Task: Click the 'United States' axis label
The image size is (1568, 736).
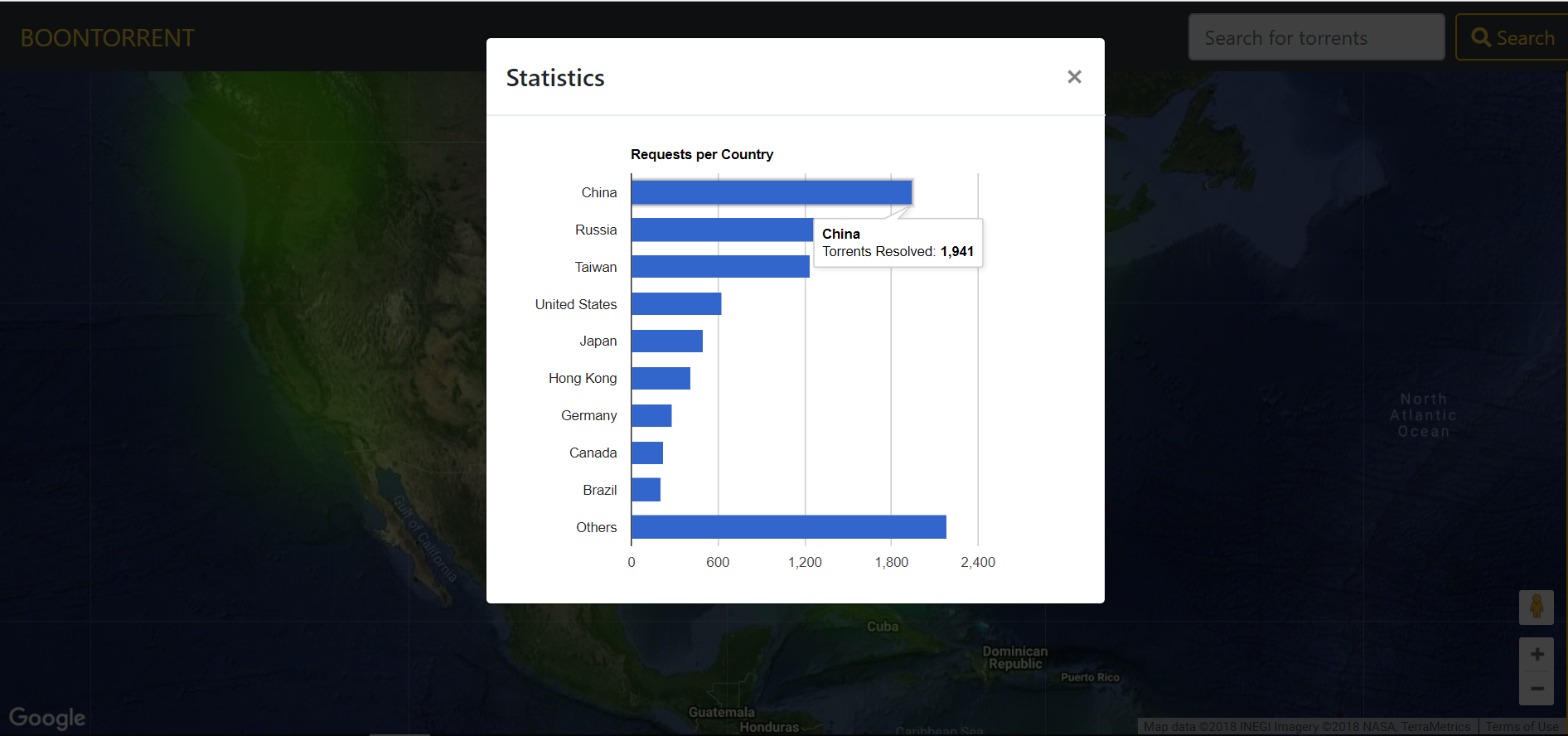Action: coord(576,304)
